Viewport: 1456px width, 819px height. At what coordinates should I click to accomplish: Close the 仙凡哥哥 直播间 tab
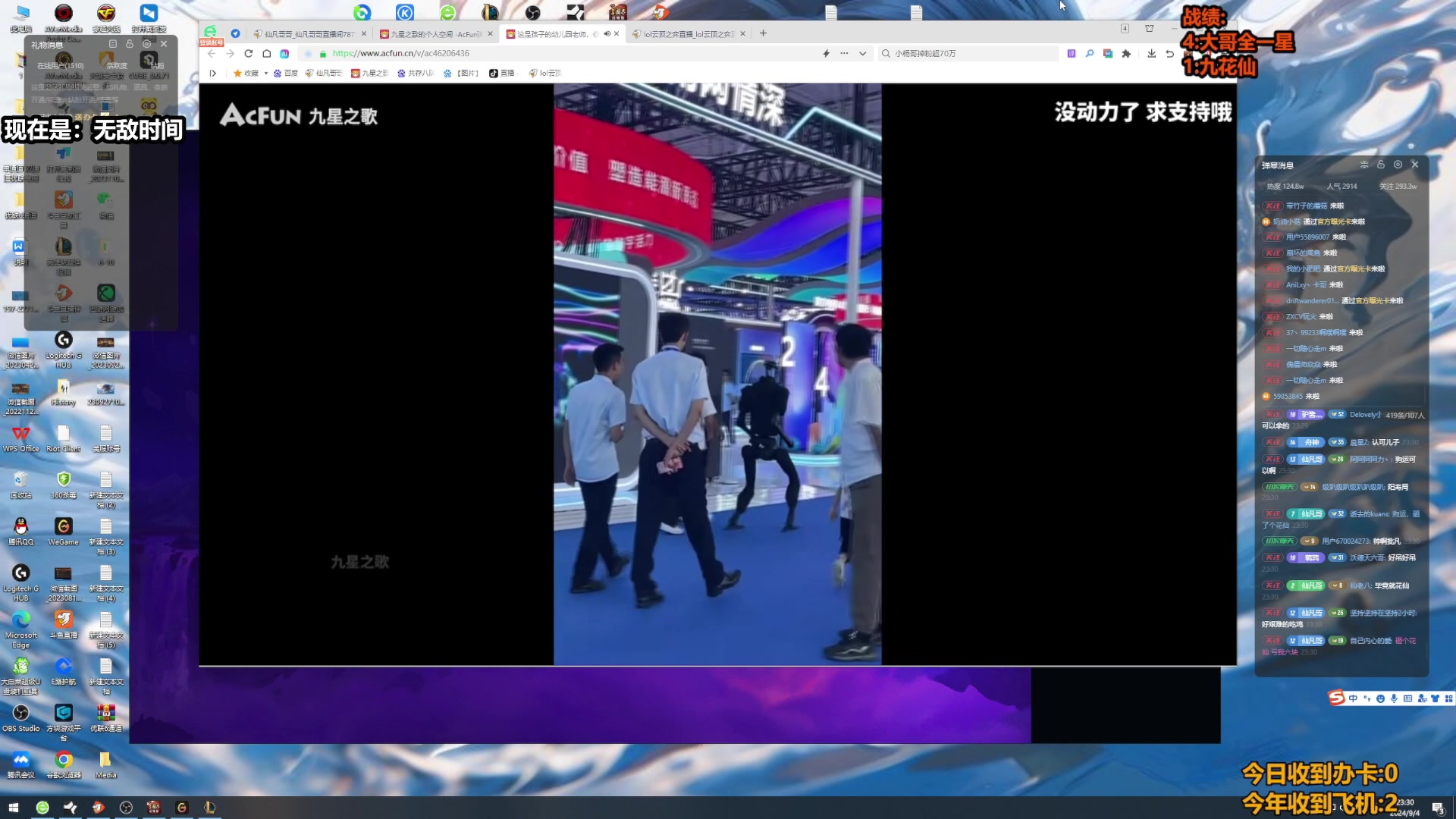[364, 34]
